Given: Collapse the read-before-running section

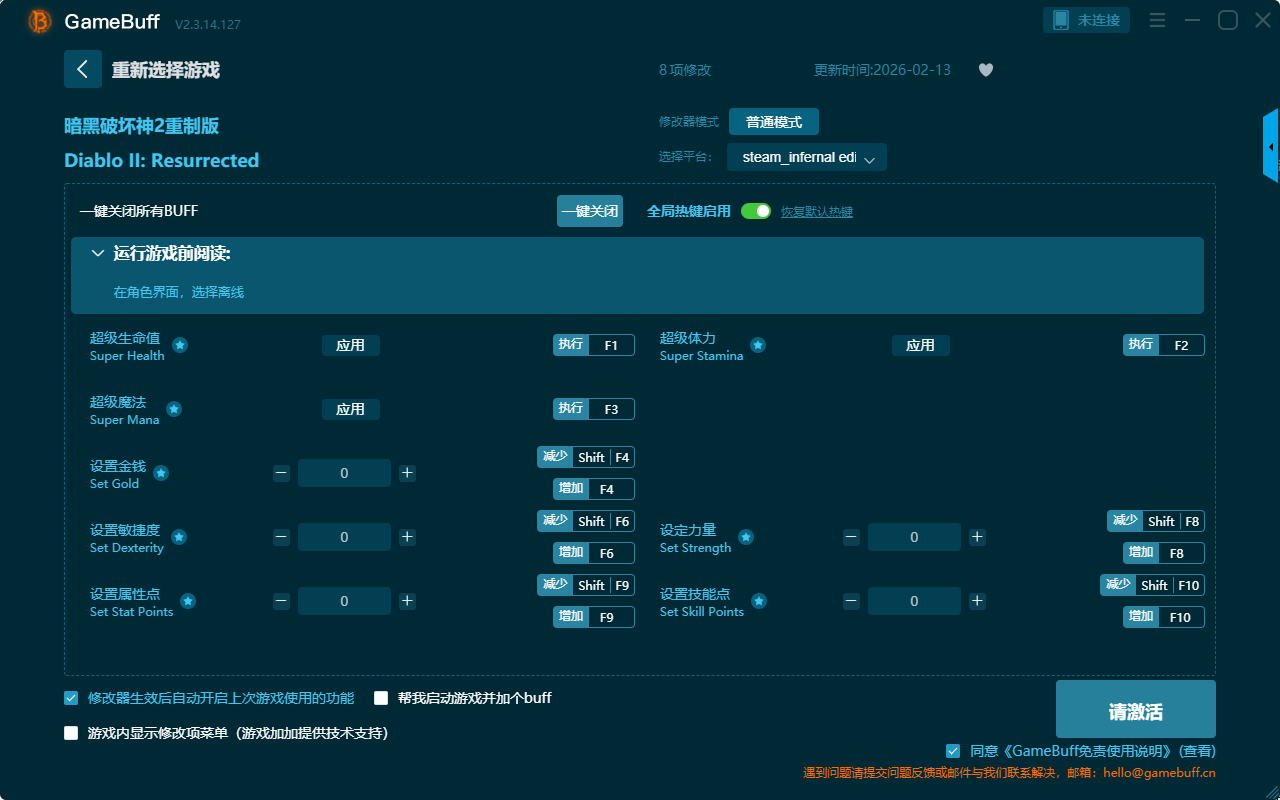Looking at the screenshot, I should point(98,254).
